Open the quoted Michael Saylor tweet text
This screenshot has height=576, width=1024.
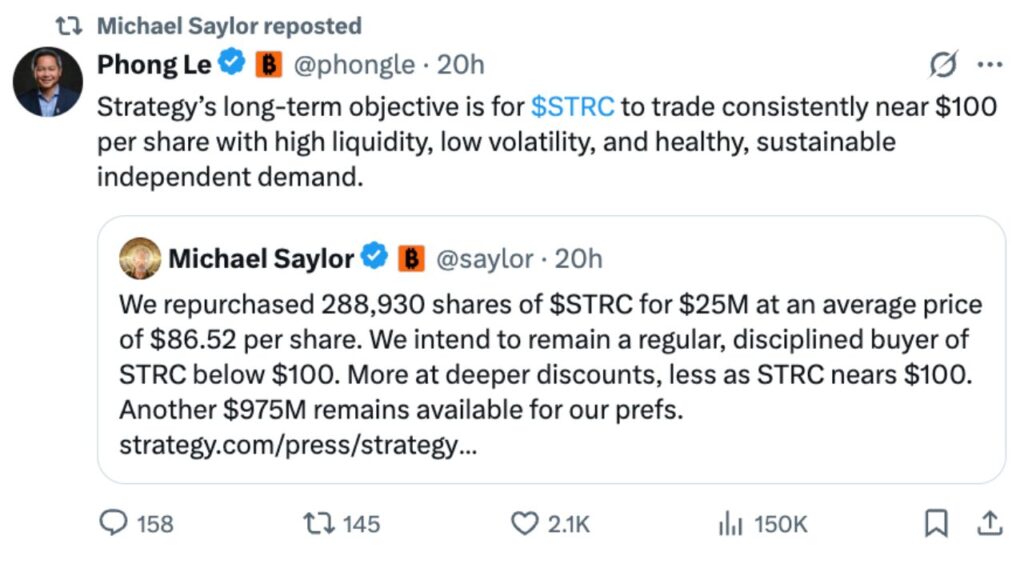[551, 357]
